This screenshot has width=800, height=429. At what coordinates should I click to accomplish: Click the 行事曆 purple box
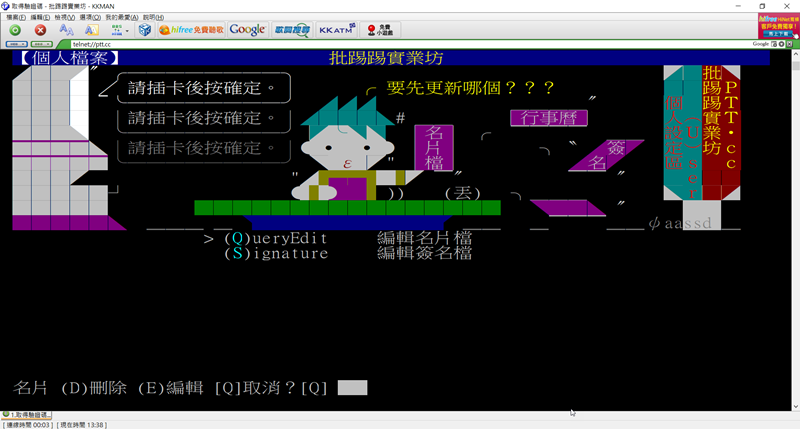click(x=549, y=118)
